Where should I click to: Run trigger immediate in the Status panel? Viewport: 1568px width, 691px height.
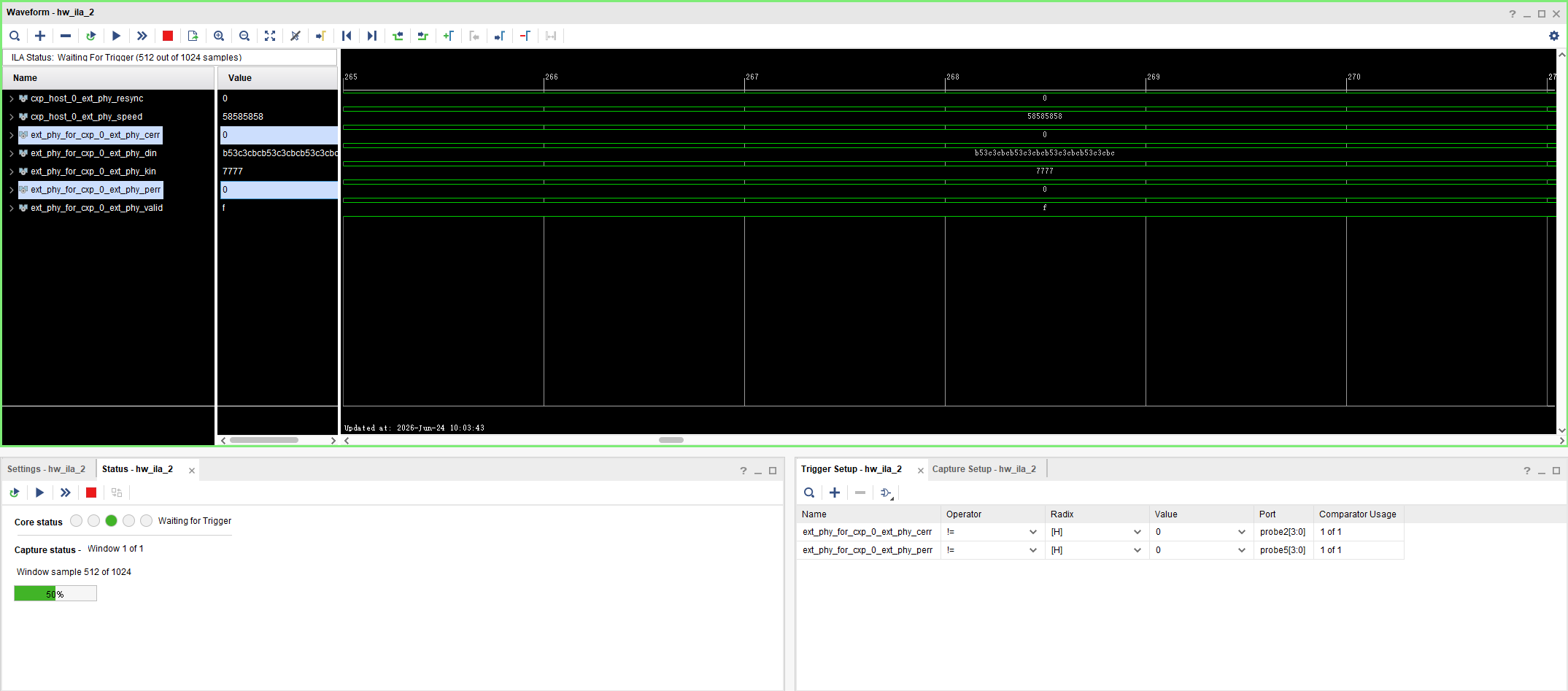(x=66, y=493)
